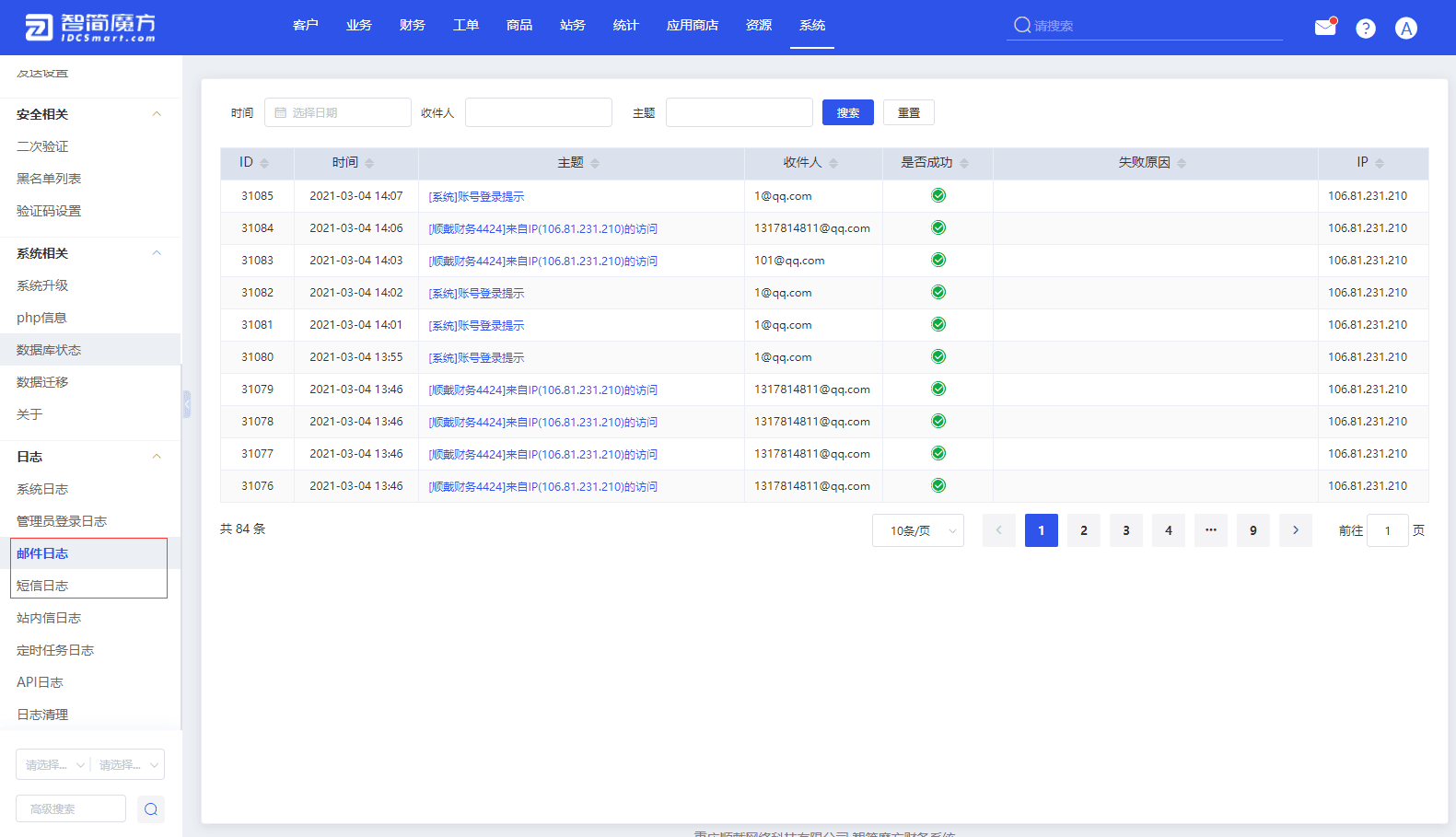Sort table by ID column arrows
Screen dimensions: 1456x837
click(x=264, y=163)
